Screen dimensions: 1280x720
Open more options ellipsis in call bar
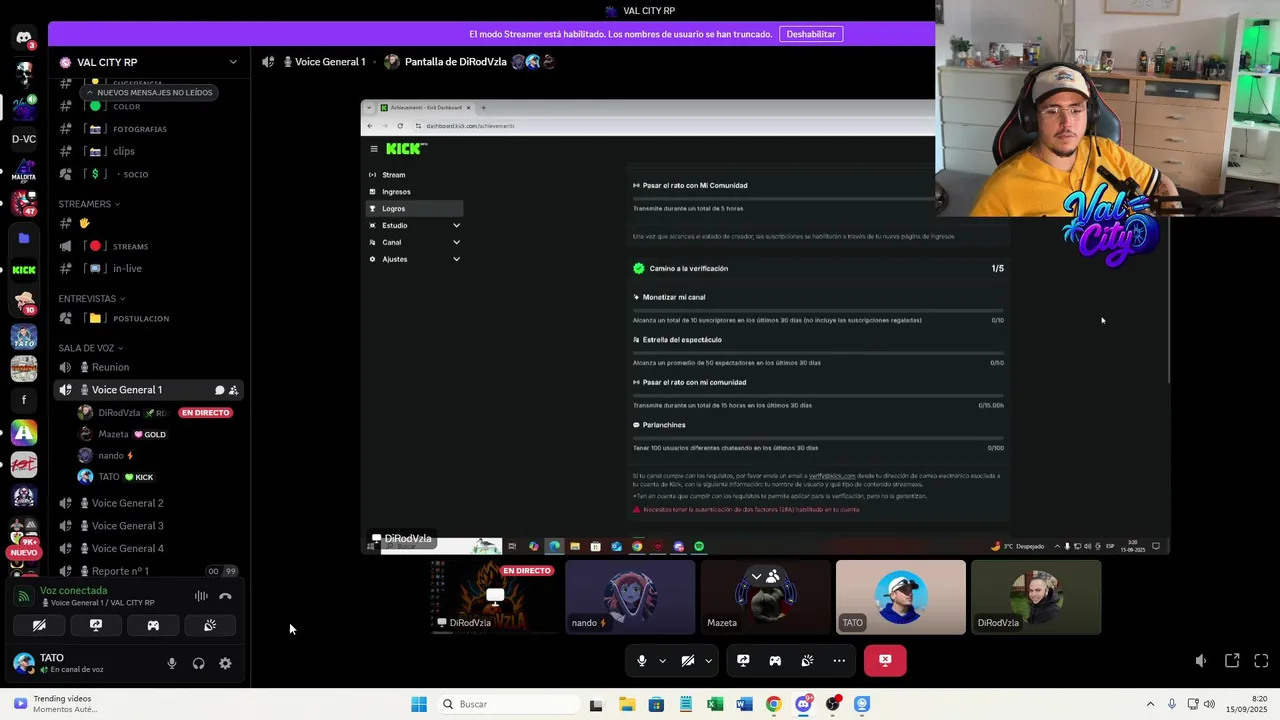click(x=839, y=660)
